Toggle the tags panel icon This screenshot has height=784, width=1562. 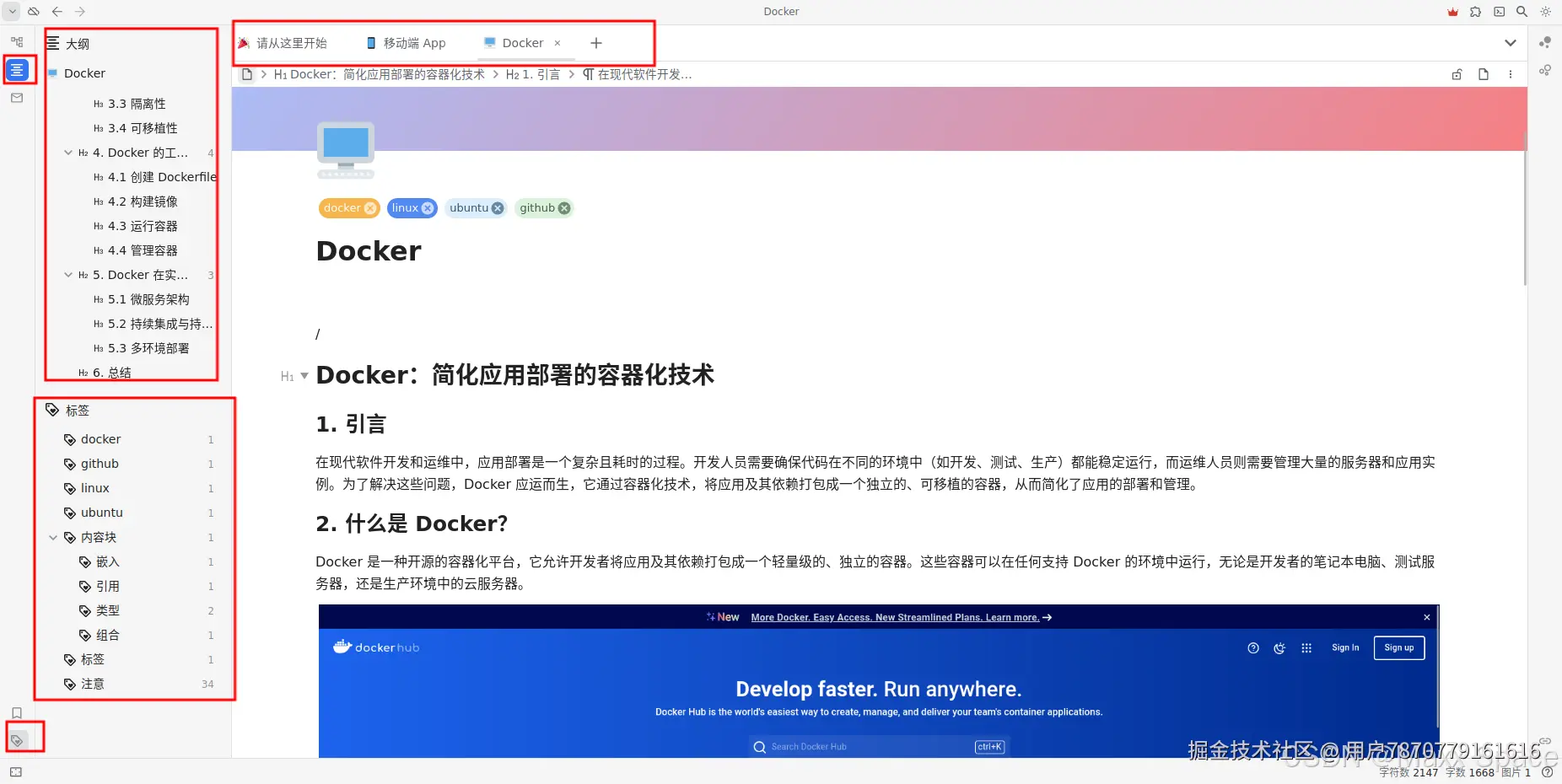point(17,741)
